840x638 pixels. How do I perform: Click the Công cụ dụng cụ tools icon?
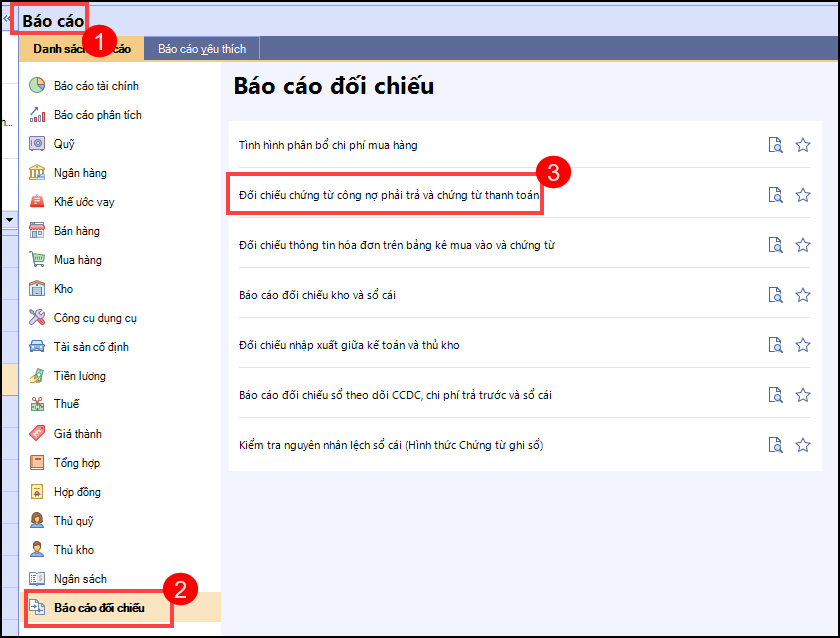pos(37,318)
